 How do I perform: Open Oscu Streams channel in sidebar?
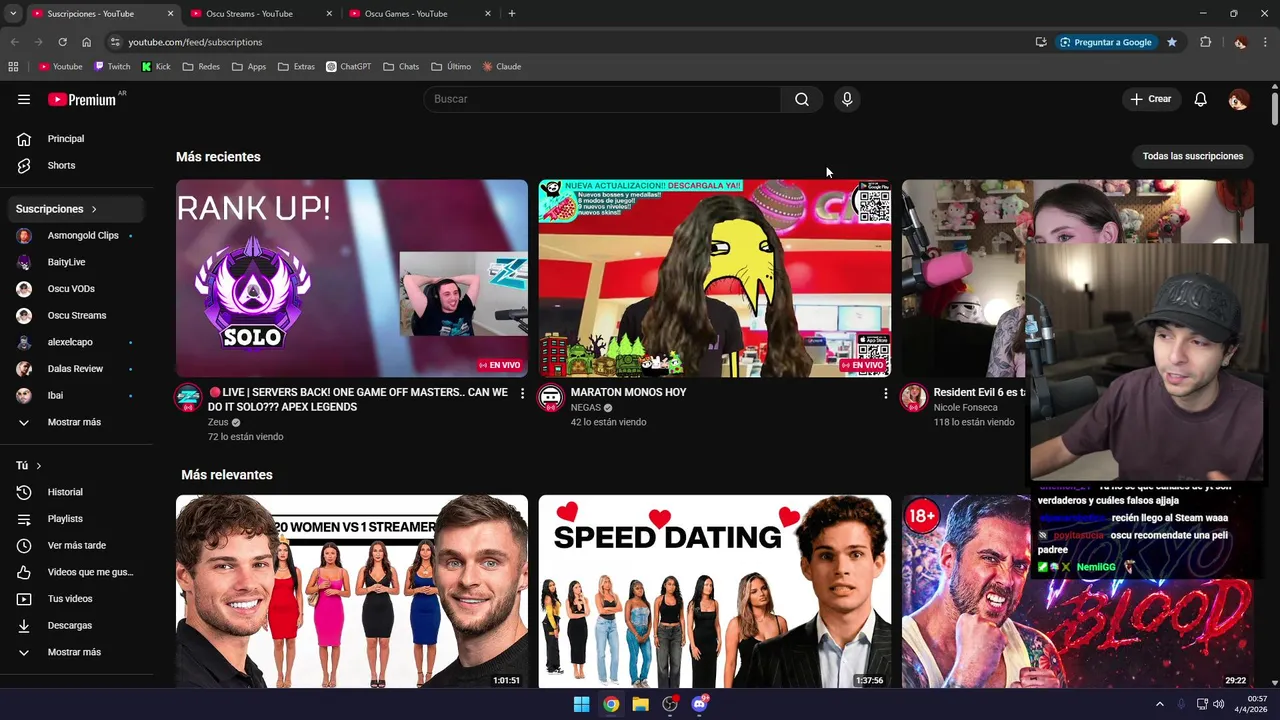pyautogui.click(x=76, y=315)
